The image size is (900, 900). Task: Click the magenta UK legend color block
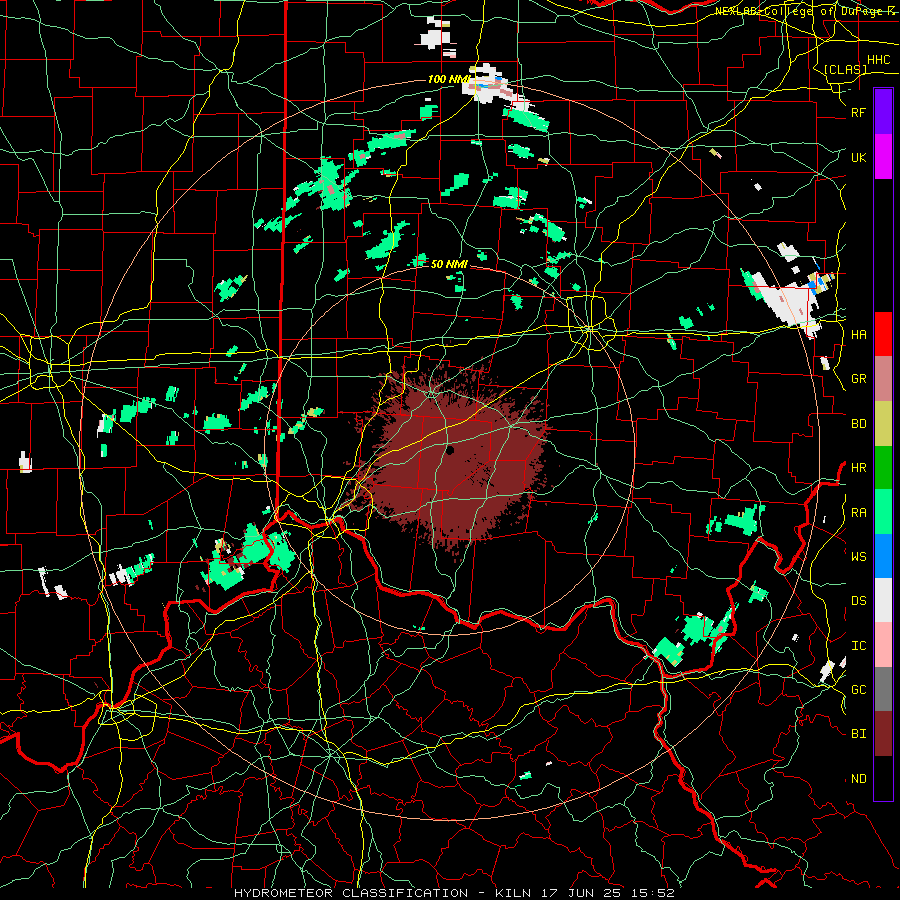click(883, 157)
